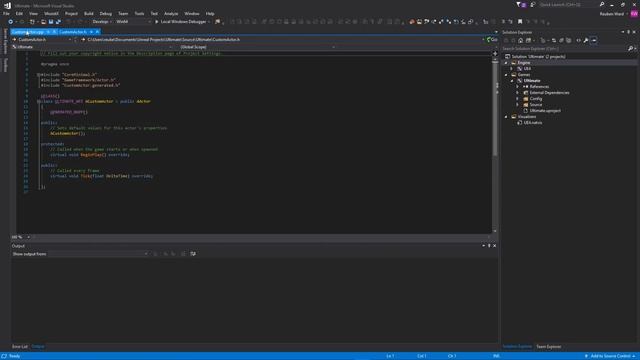
Task: Switch to the CustomActor.cpp editor tab
Action: [x=27, y=32]
